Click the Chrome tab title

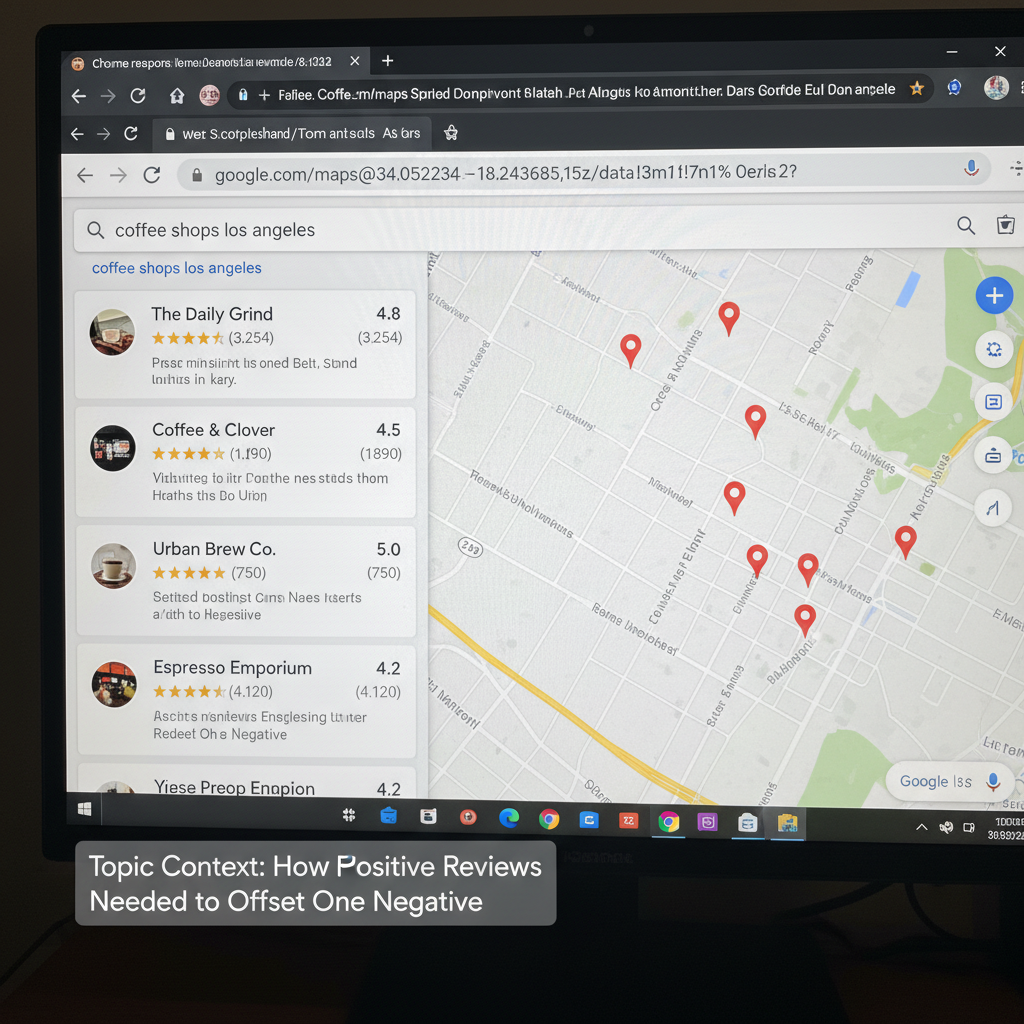(x=212, y=63)
